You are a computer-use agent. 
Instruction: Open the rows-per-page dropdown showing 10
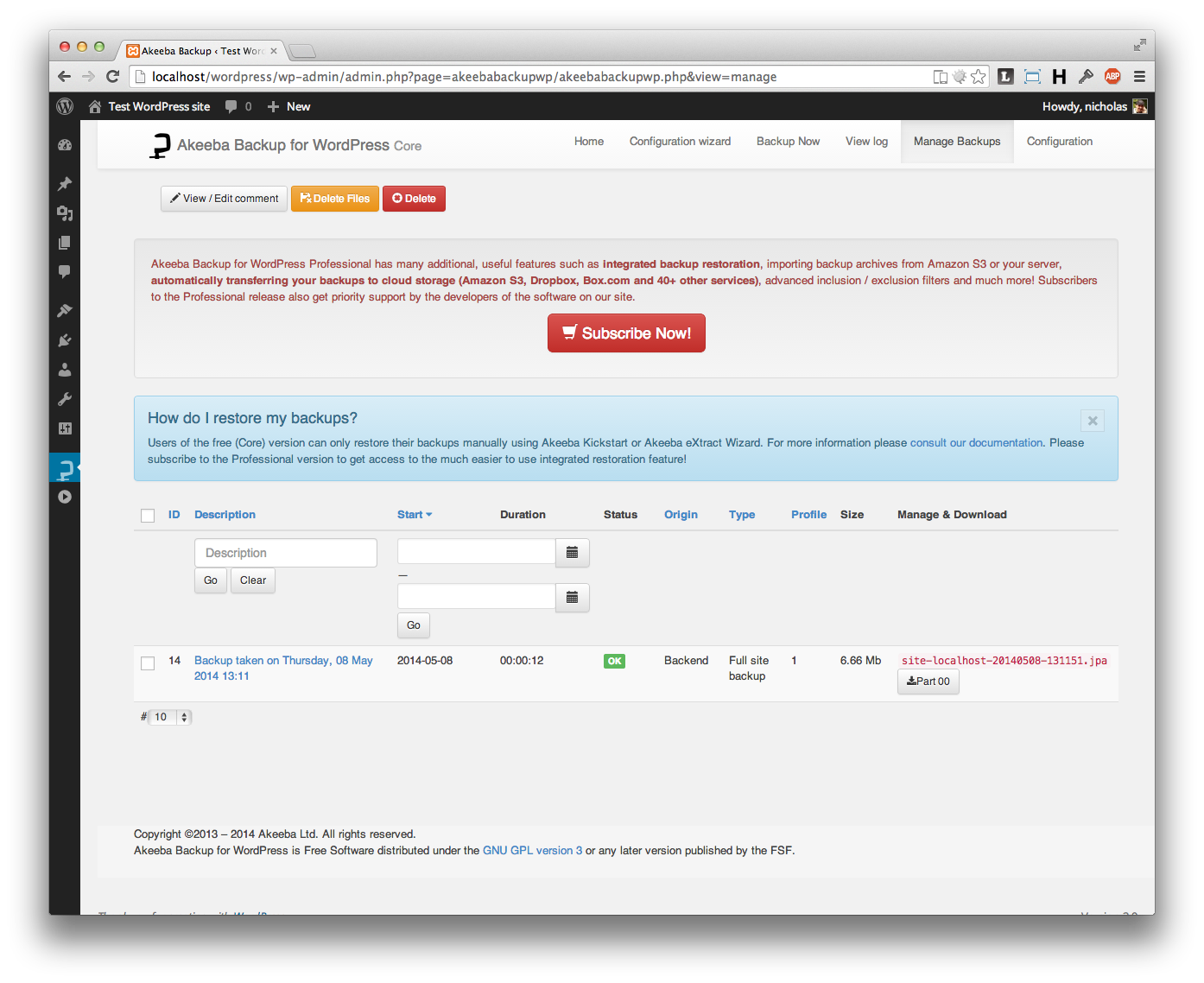coord(170,717)
